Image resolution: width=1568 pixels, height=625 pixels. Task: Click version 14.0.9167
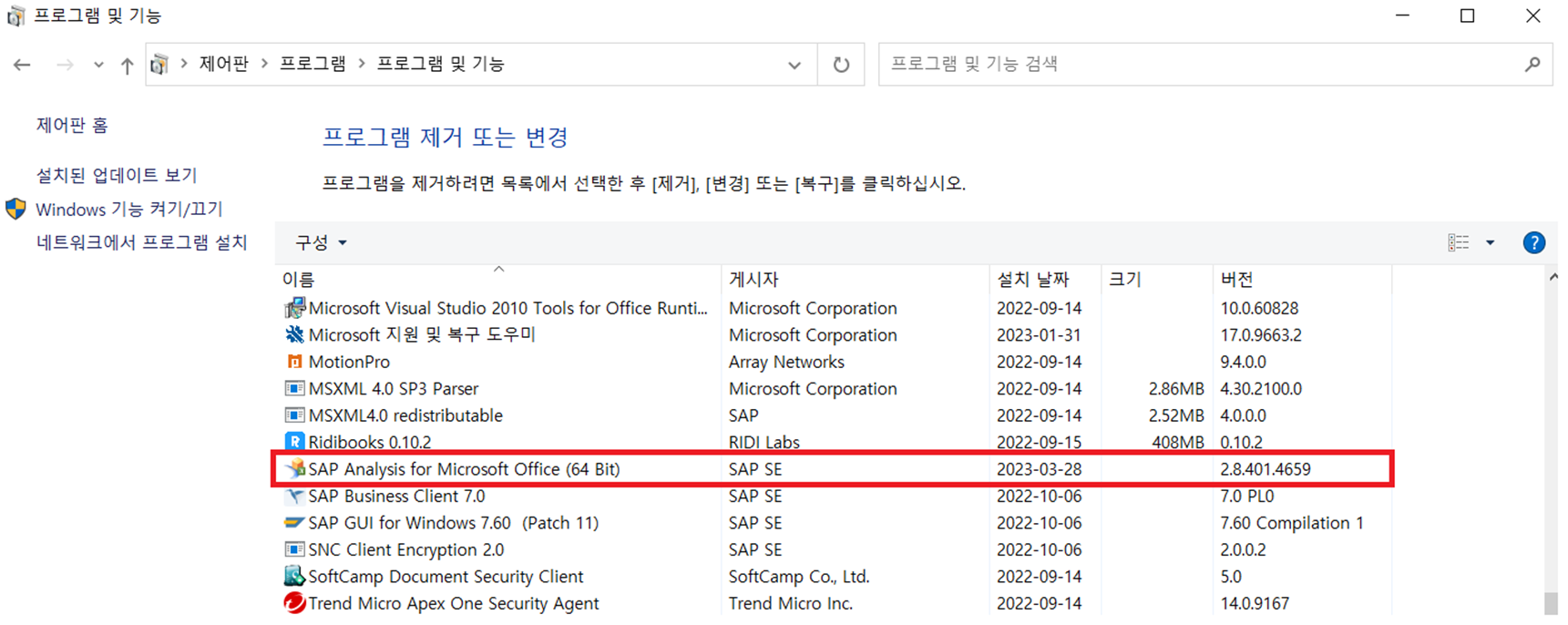pyautogui.click(x=1255, y=603)
